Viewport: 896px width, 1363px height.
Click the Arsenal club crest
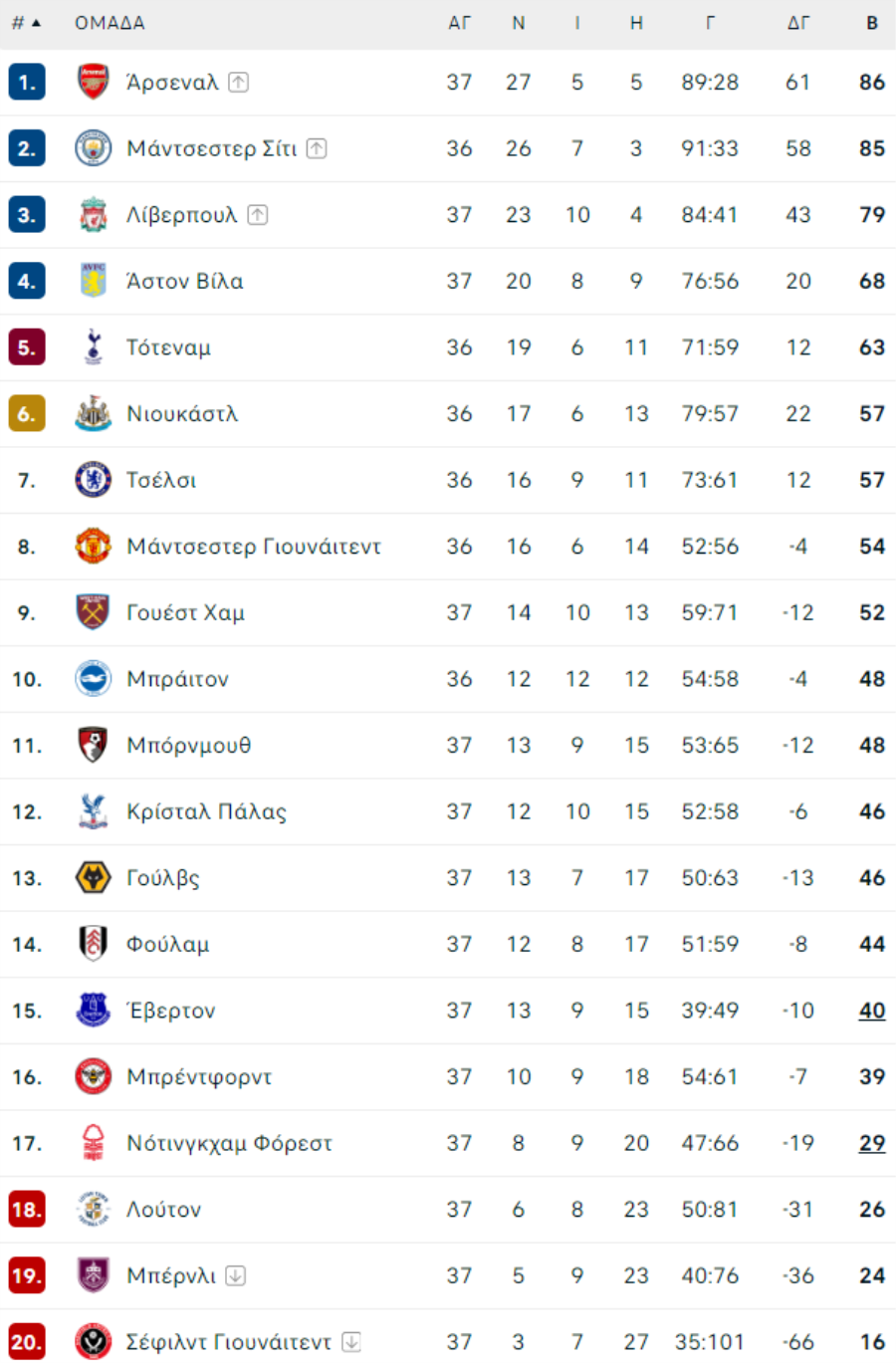point(93,82)
